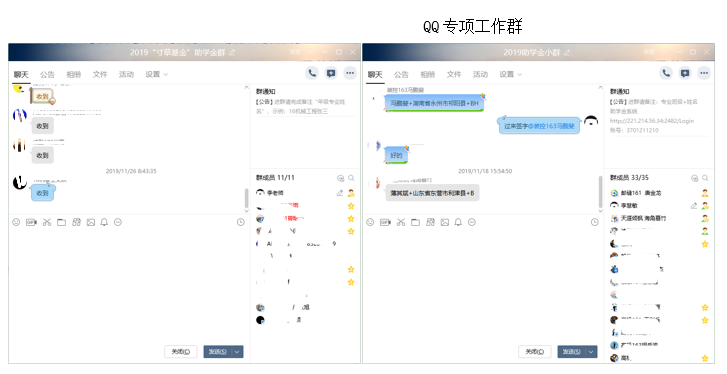Click the notification bell icon in the right chat
This screenshot has height=374, width=727.
458,222
